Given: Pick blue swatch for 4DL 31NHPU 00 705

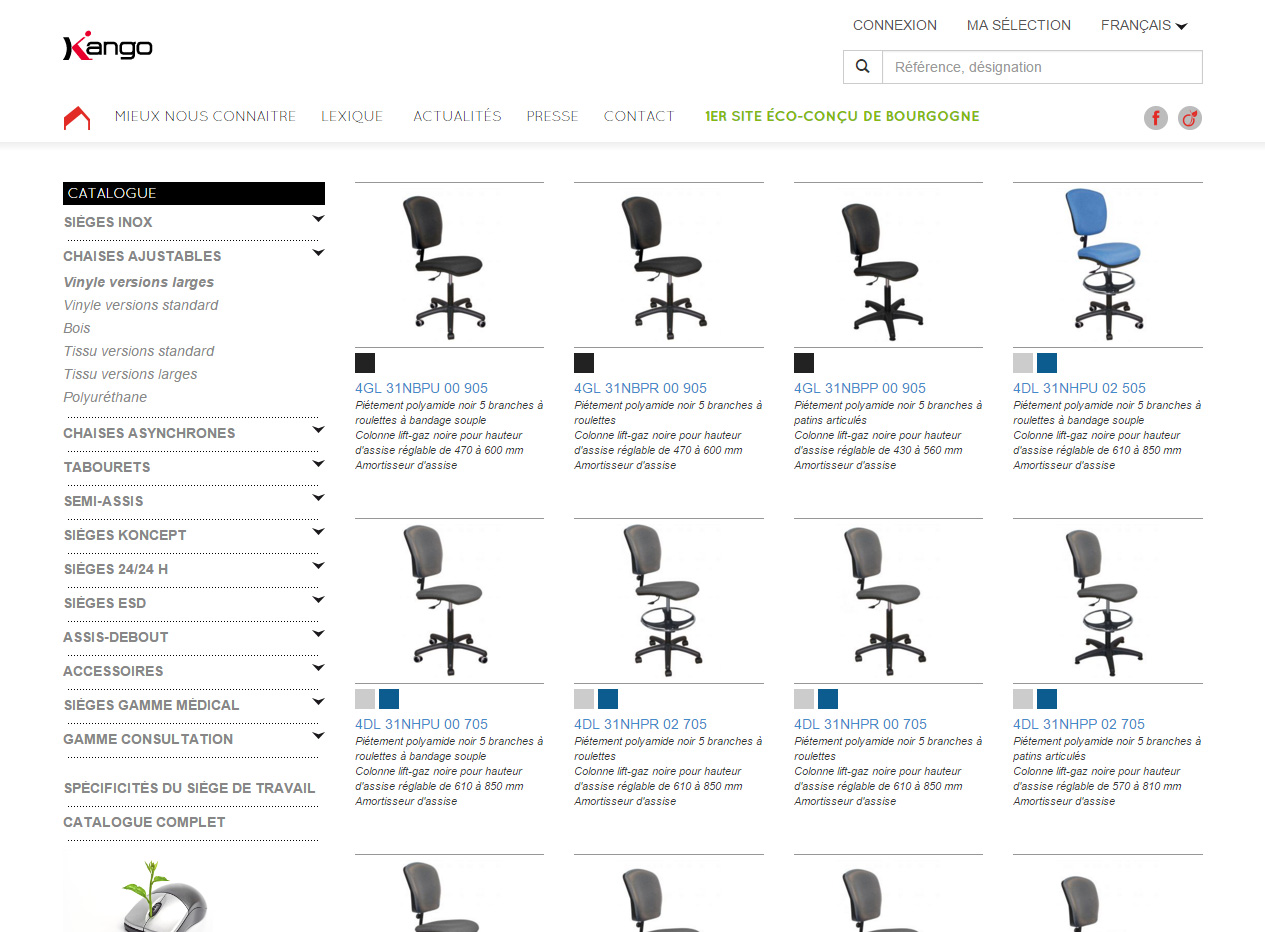Looking at the screenshot, I should [x=389, y=699].
